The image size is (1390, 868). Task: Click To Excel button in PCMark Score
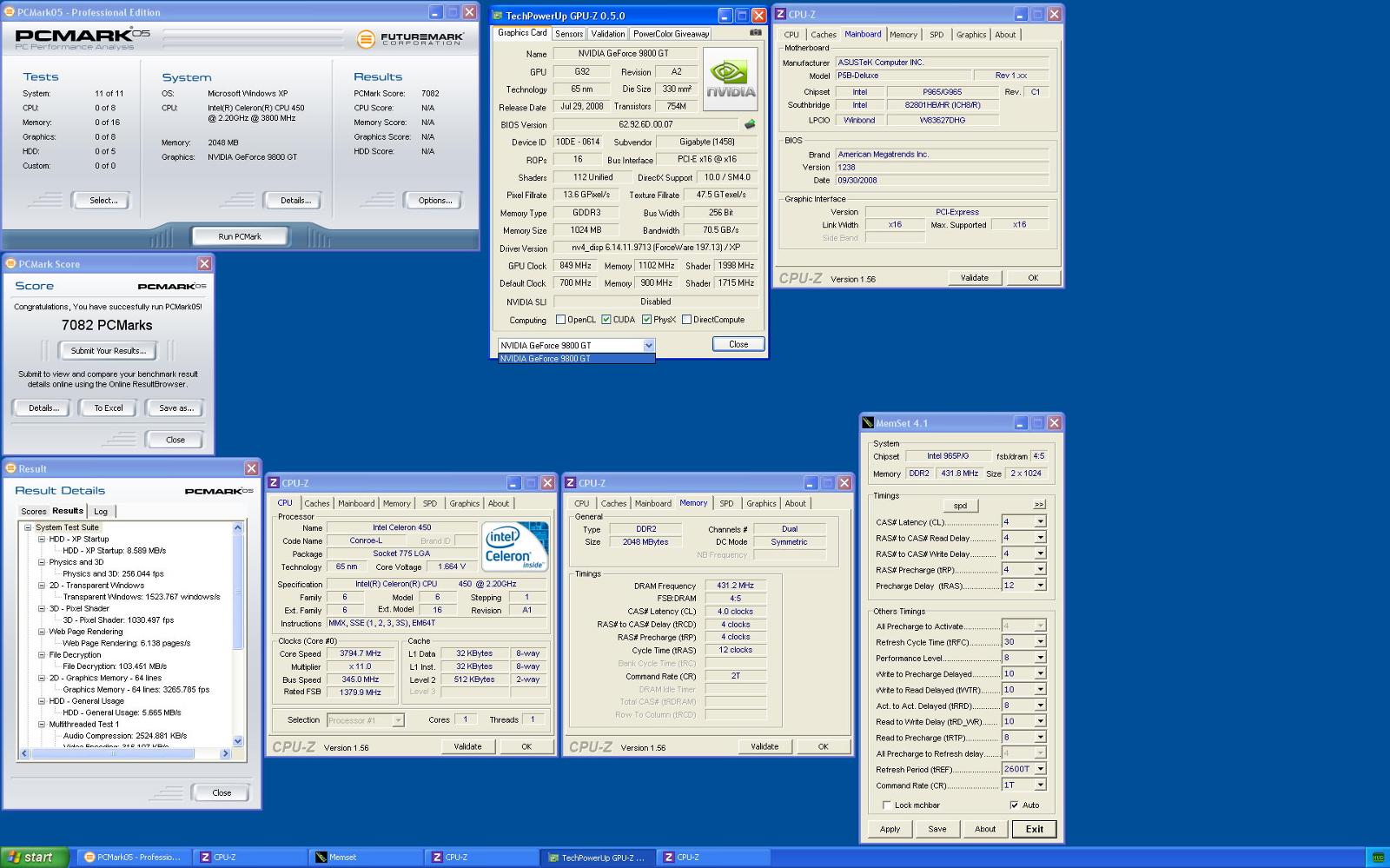pos(109,408)
